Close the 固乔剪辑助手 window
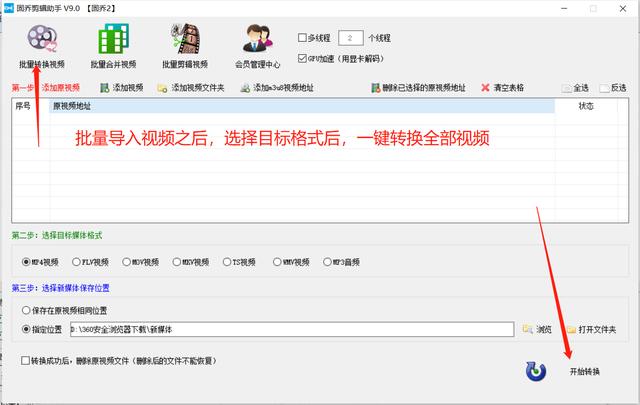The height and width of the screenshot is (405, 640). [x=623, y=8]
